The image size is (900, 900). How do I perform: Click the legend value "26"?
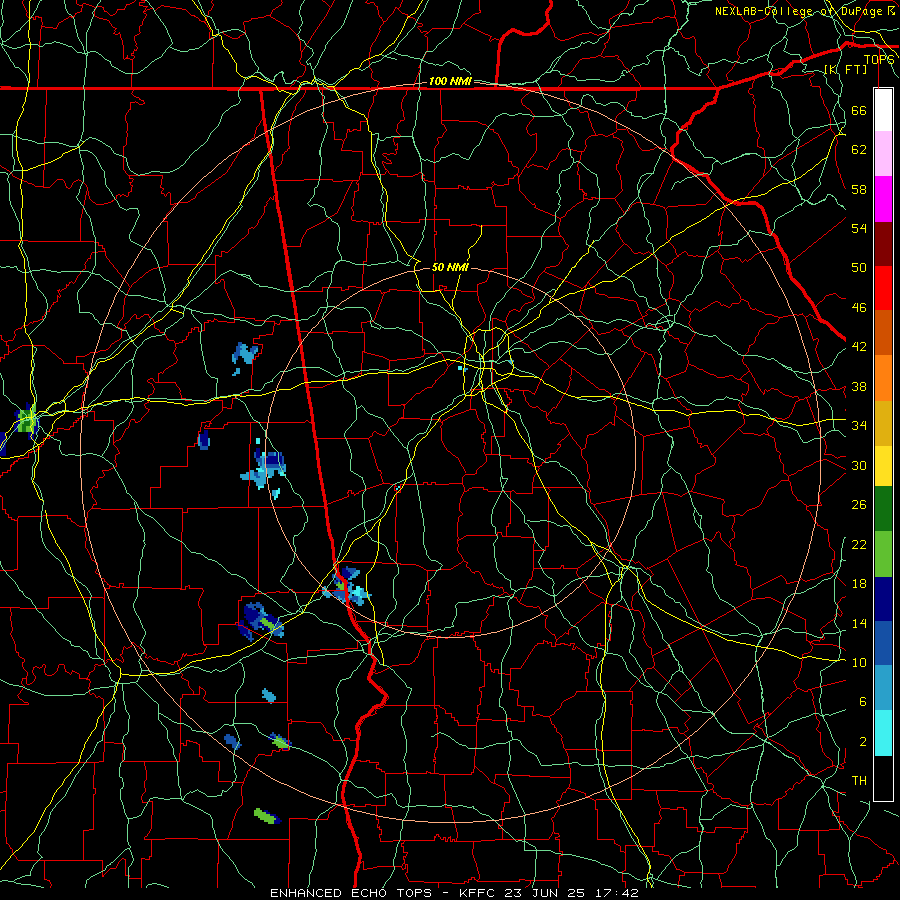point(859,505)
